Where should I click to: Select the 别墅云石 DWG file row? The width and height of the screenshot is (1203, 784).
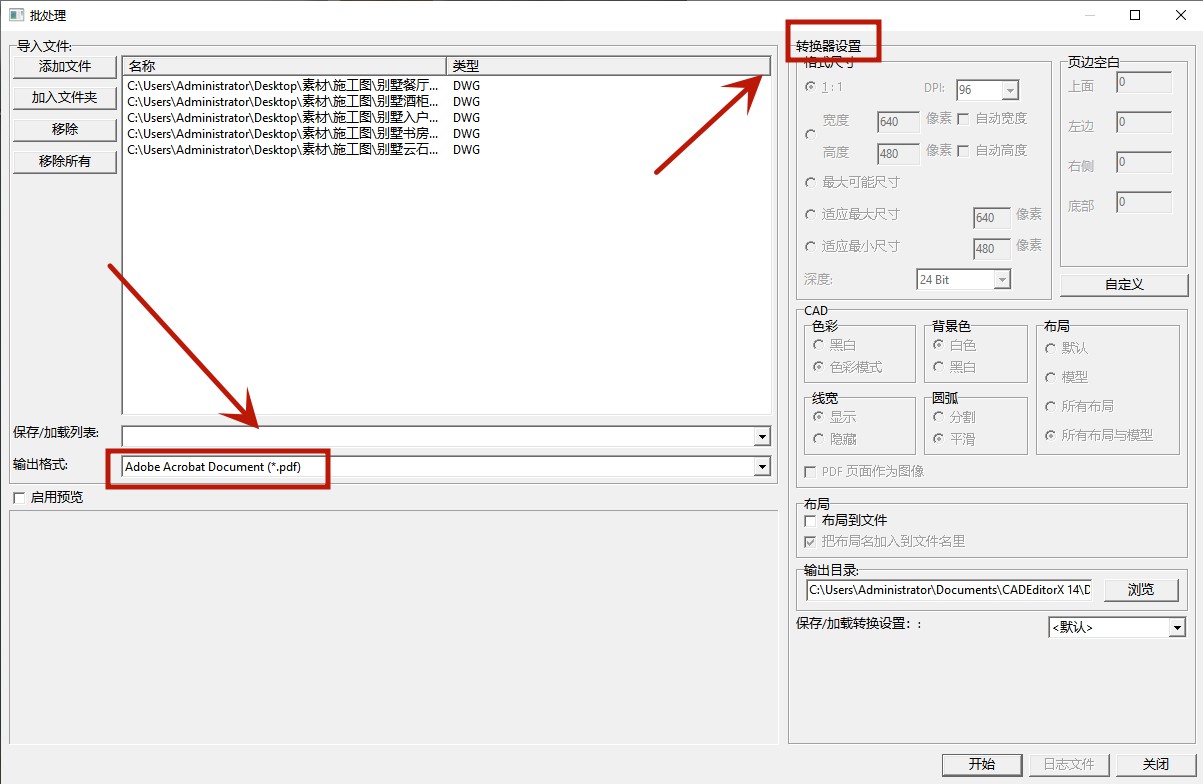(x=446, y=150)
